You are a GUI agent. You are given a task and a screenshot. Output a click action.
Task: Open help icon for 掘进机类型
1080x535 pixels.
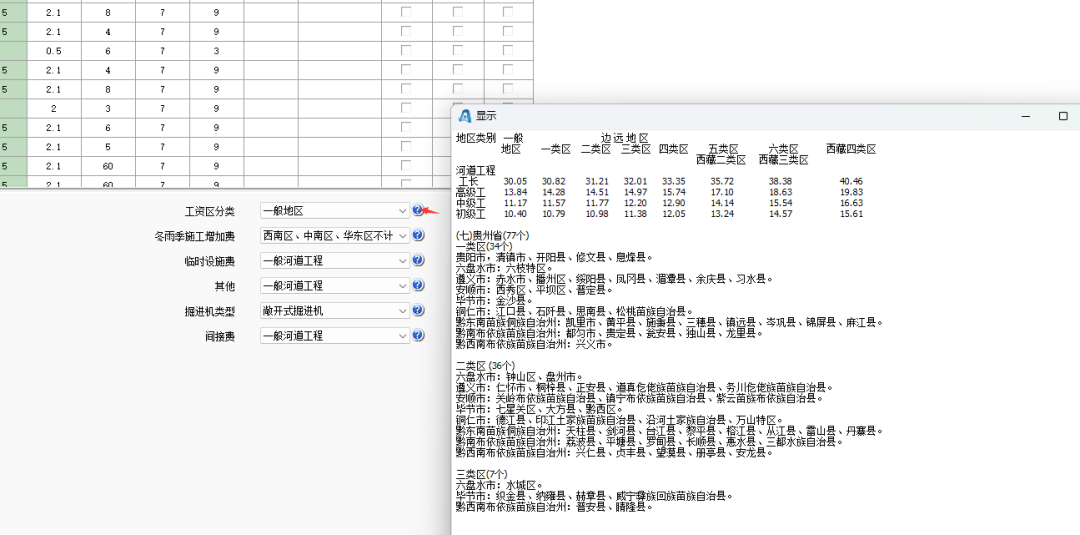pos(418,311)
